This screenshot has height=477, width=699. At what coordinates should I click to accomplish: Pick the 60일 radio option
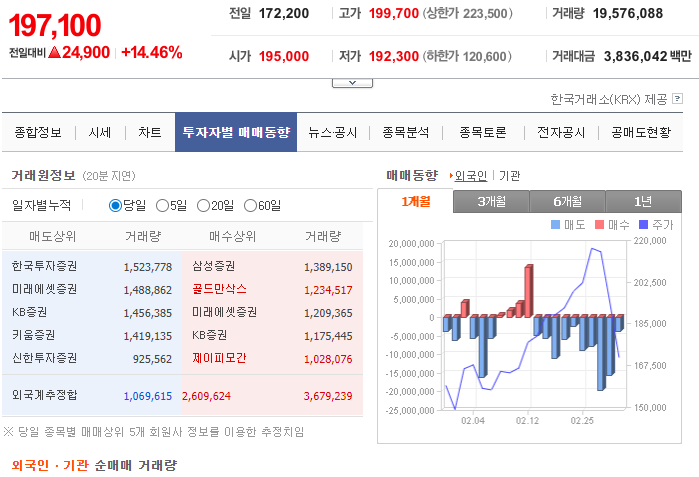[x=250, y=206]
